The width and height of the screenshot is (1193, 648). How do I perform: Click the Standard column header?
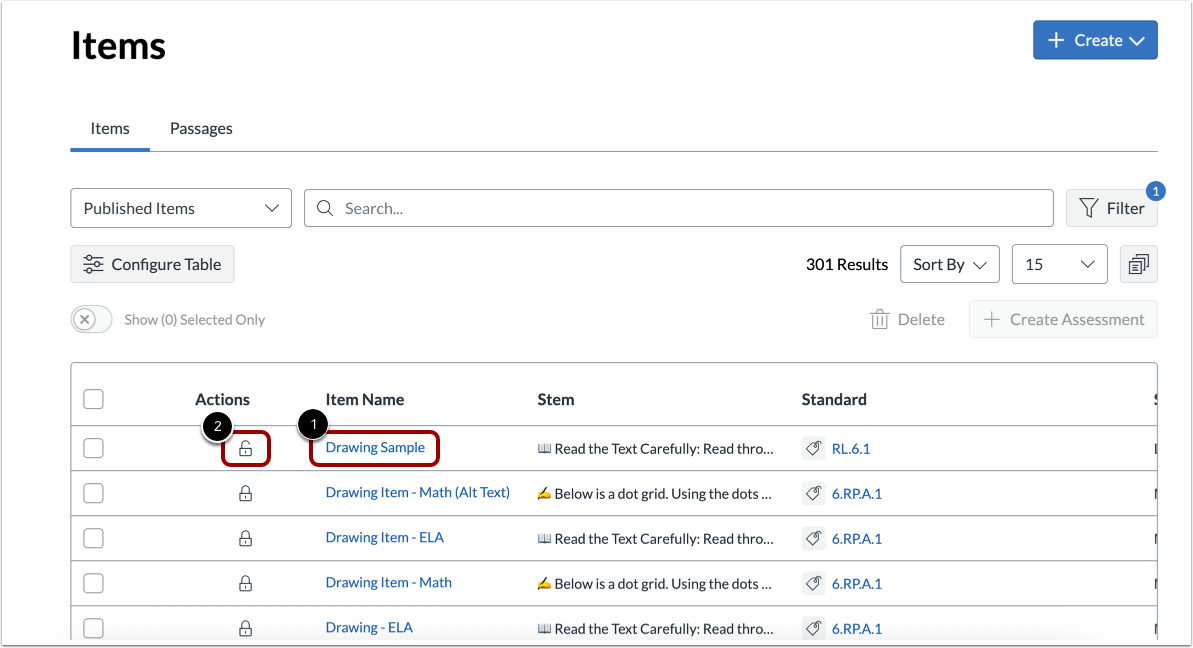[x=834, y=399]
